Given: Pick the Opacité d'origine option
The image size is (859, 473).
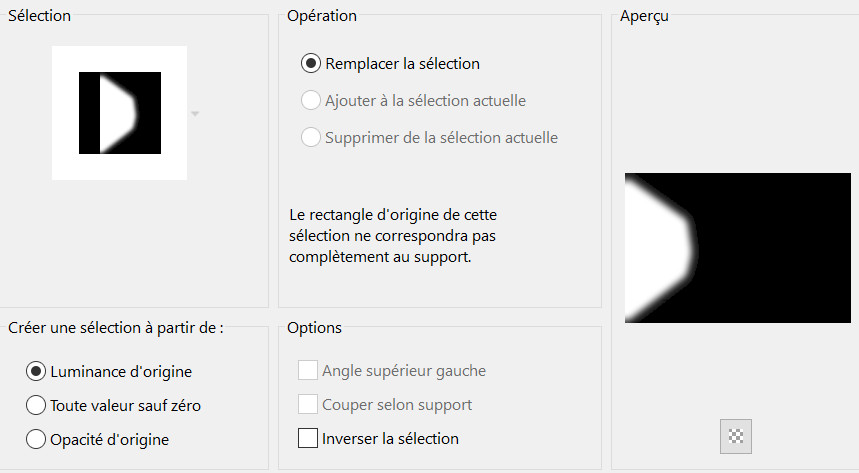Looking at the screenshot, I should (36, 439).
